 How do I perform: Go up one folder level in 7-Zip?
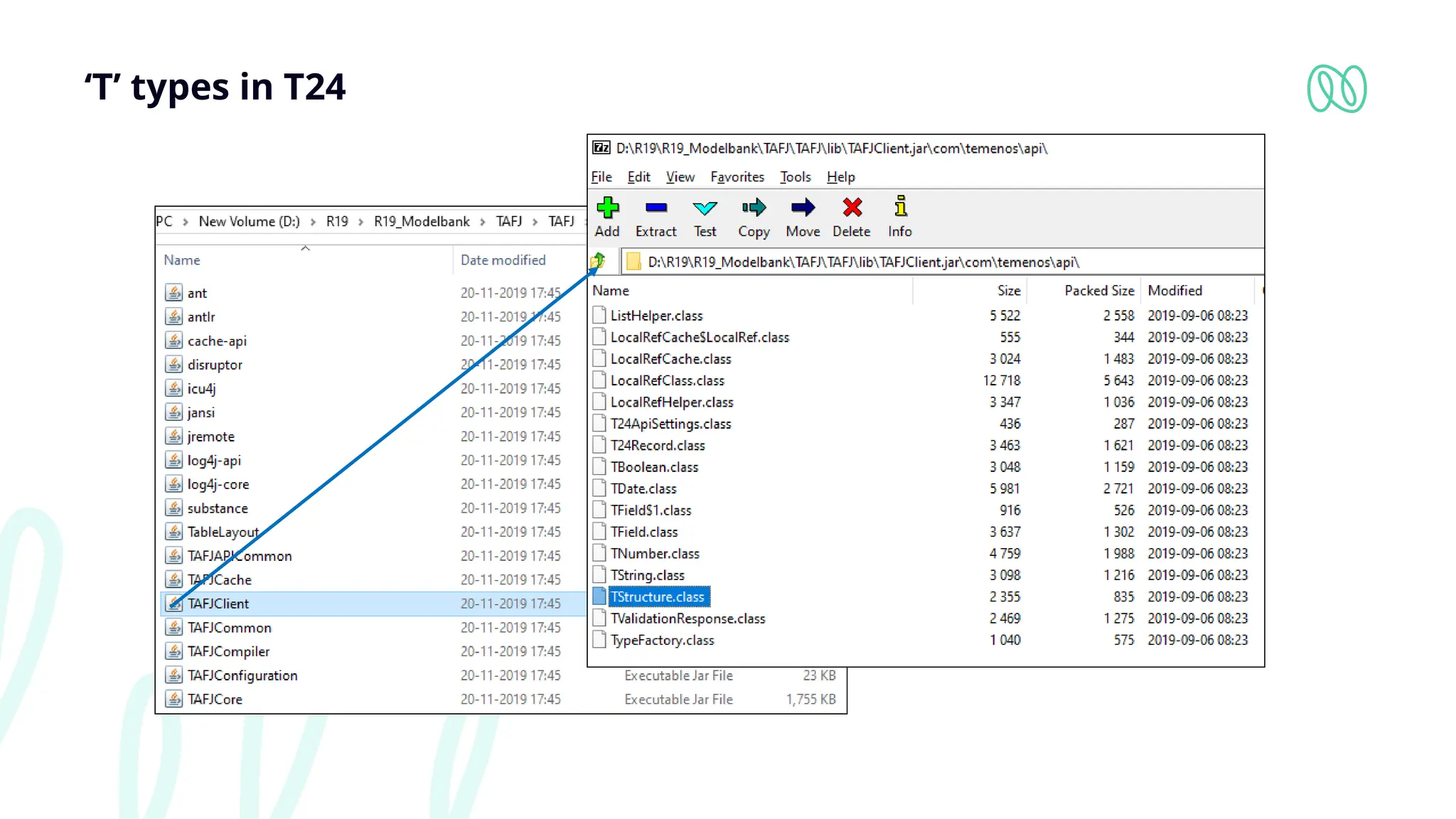(599, 262)
